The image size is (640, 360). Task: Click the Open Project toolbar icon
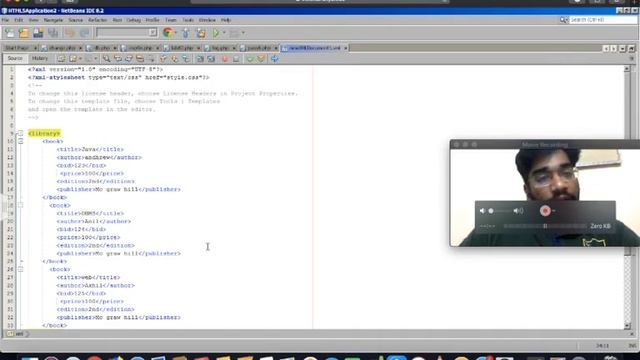(x=38, y=33)
